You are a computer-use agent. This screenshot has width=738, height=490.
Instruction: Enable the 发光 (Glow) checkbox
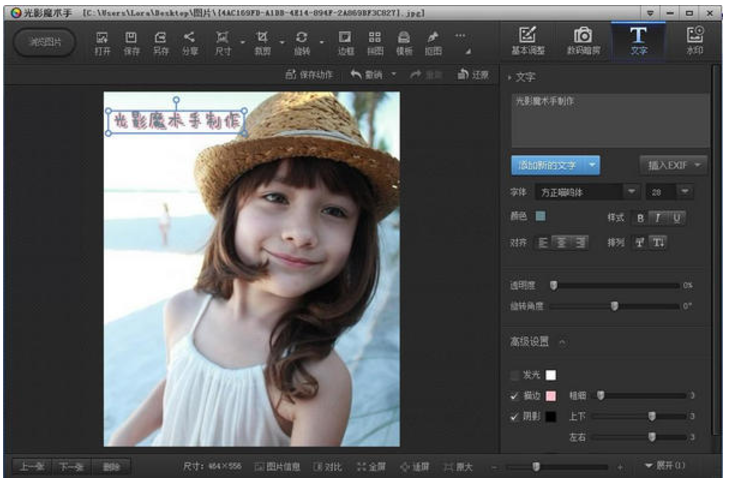516,375
